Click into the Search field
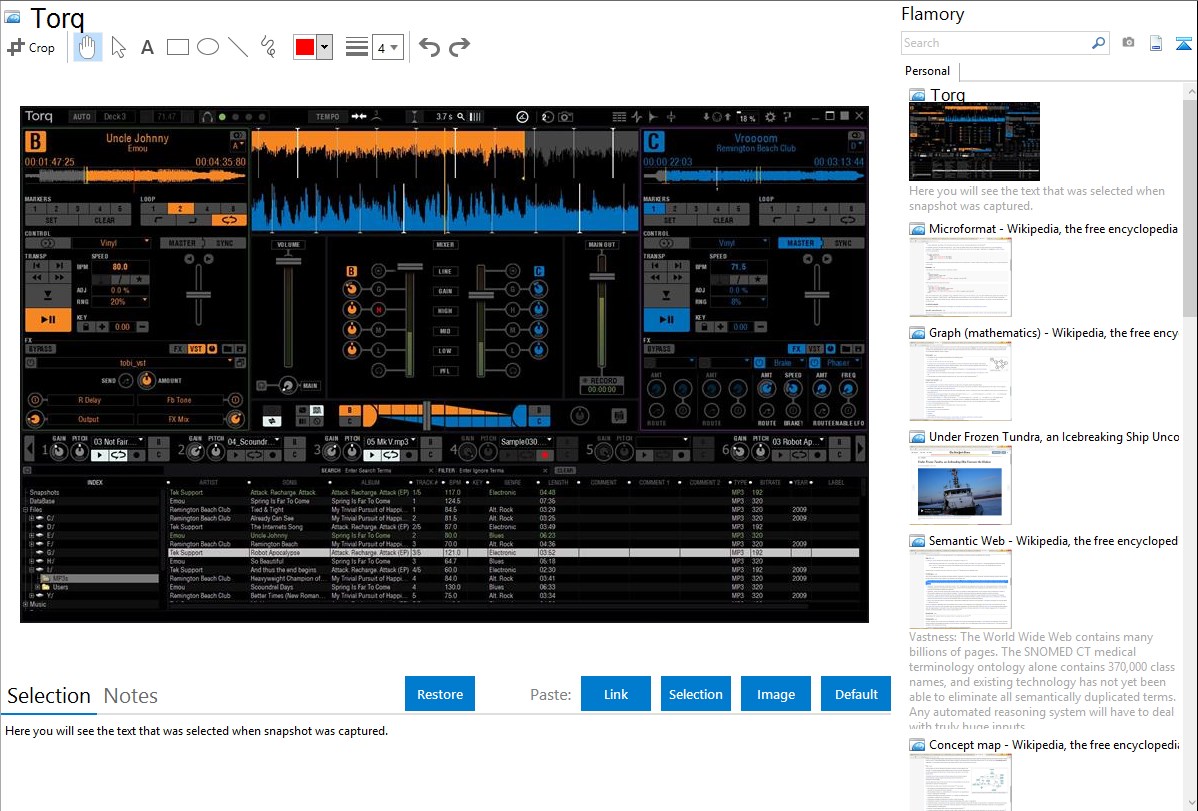The height and width of the screenshot is (811, 1198). 995,43
